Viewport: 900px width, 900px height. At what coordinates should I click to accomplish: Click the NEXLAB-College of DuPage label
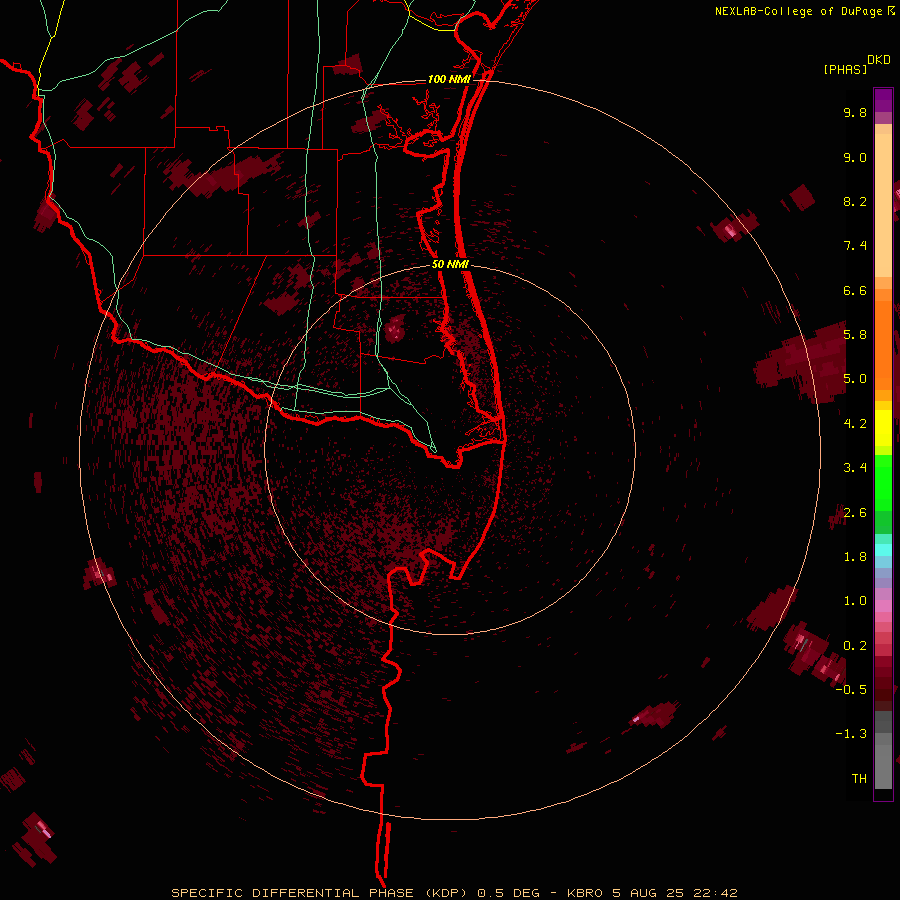pos(798,11)
